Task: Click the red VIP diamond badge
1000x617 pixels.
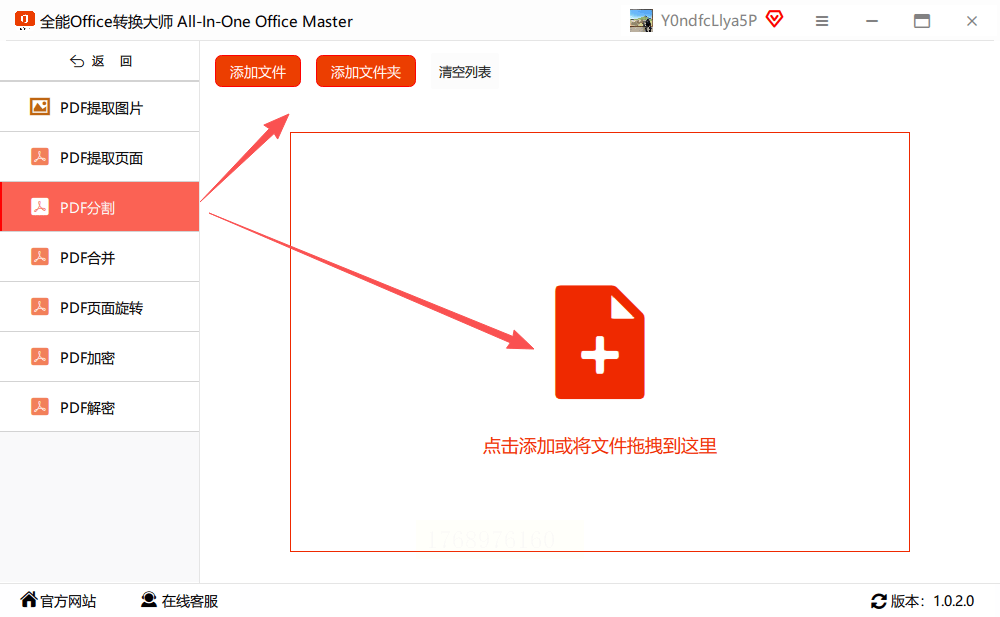Action: pos(774,19)
